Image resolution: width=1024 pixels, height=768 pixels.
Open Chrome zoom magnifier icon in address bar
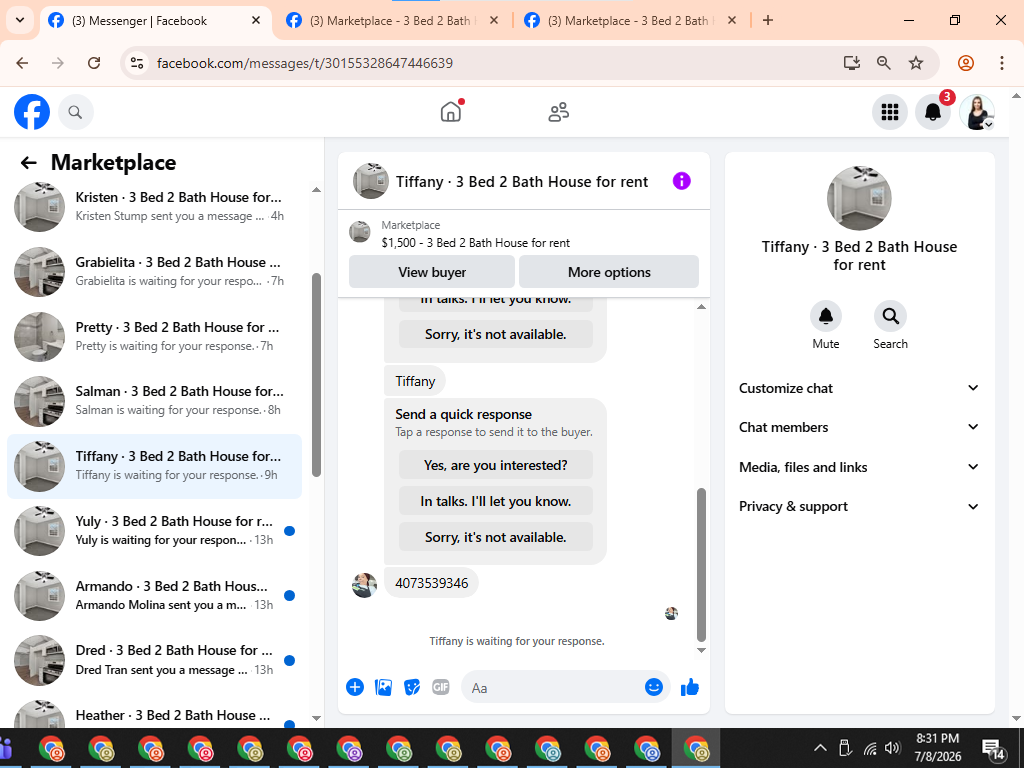point(884,63)
